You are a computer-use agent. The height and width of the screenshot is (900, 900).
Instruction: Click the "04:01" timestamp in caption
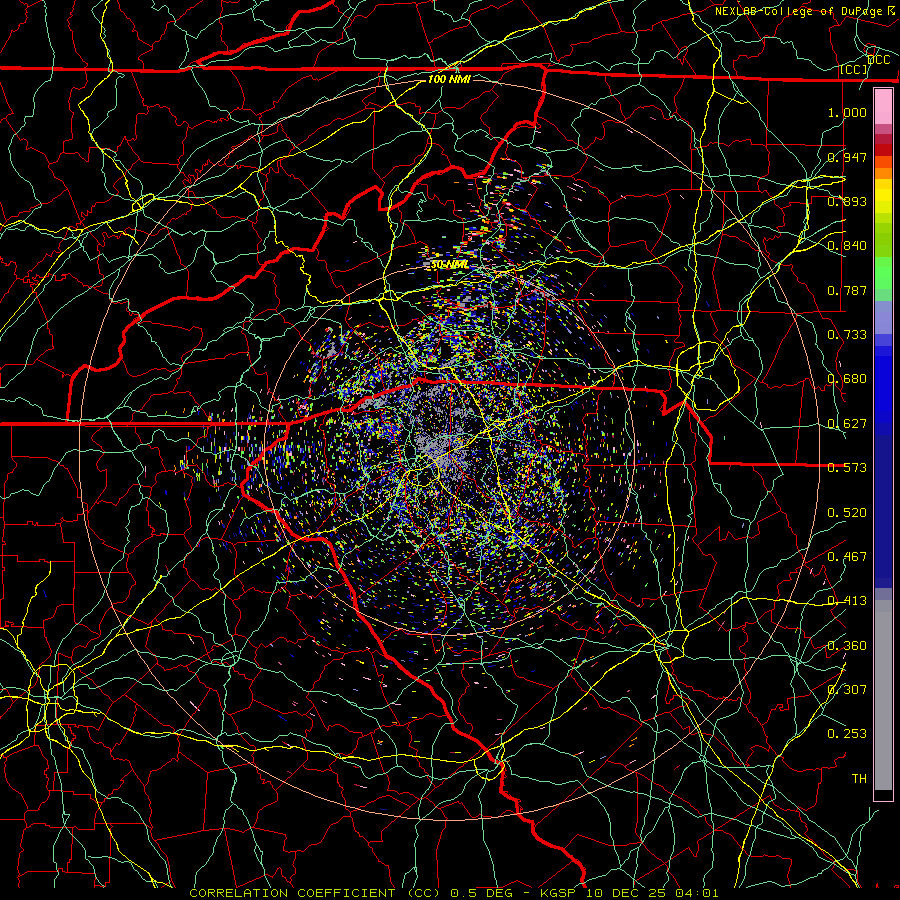(697, 893)
